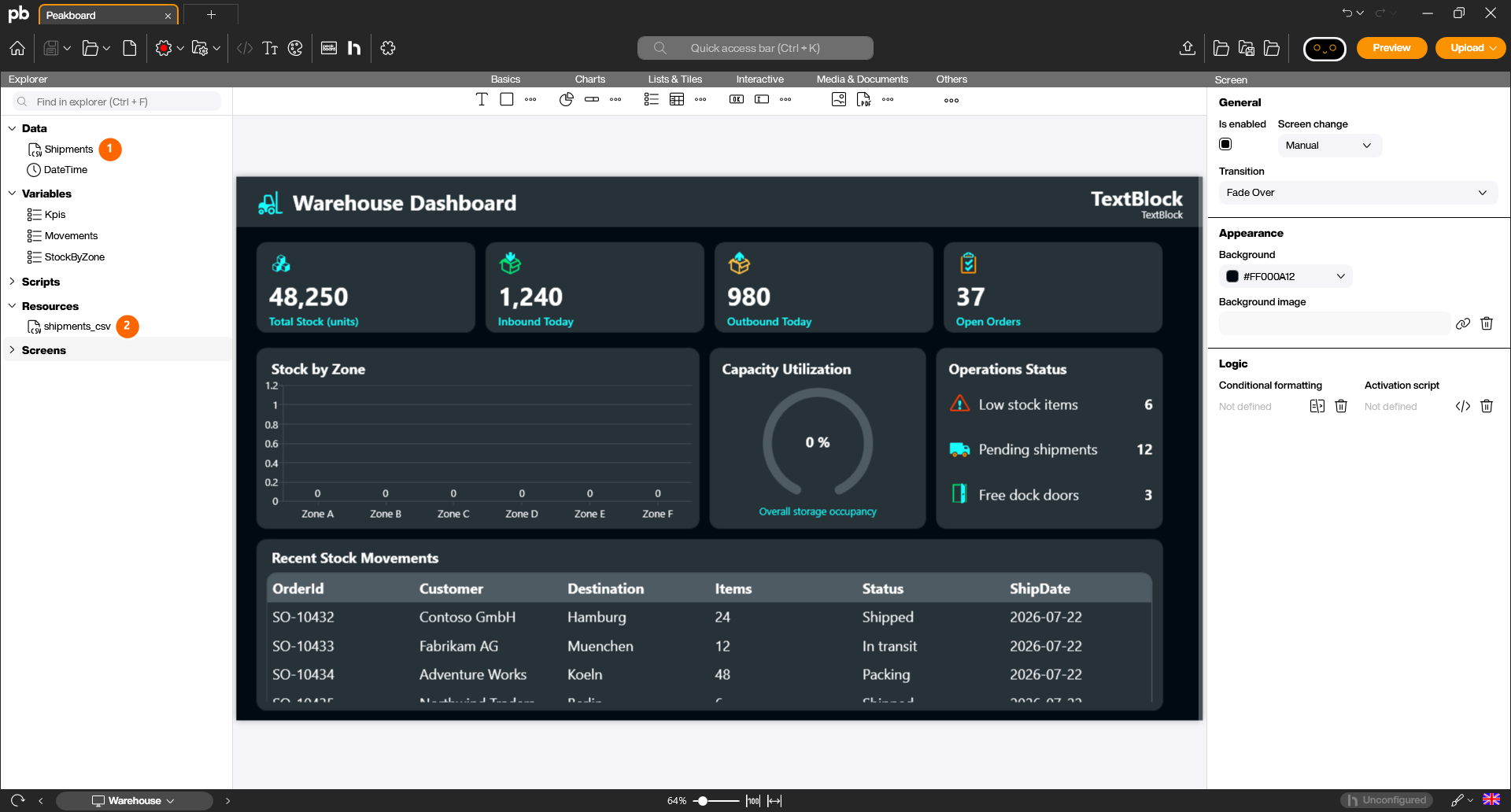Click the Peakboard Hub 'h' icon
Image resolution: width=1511 pixels, height=812 pixels.
click(354, 48)
